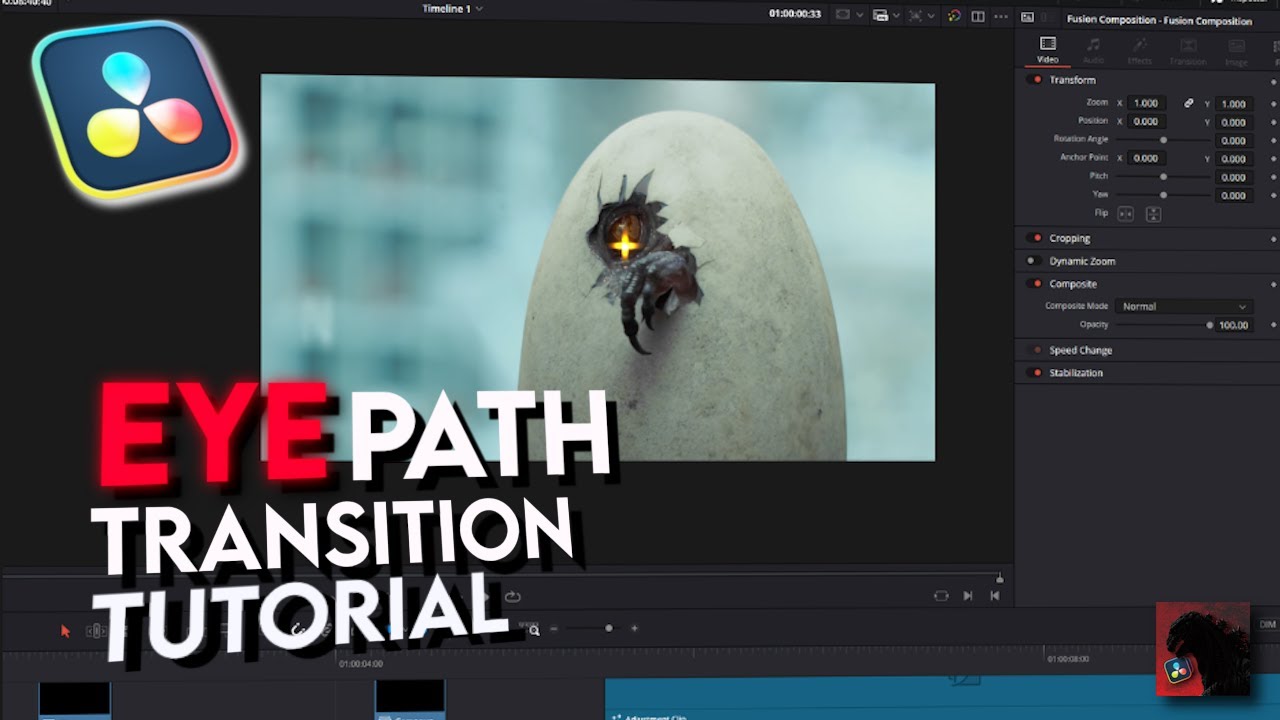
Task: Click the viewer timecode 01:00:00:33
Action: click(x=795, y=14)
